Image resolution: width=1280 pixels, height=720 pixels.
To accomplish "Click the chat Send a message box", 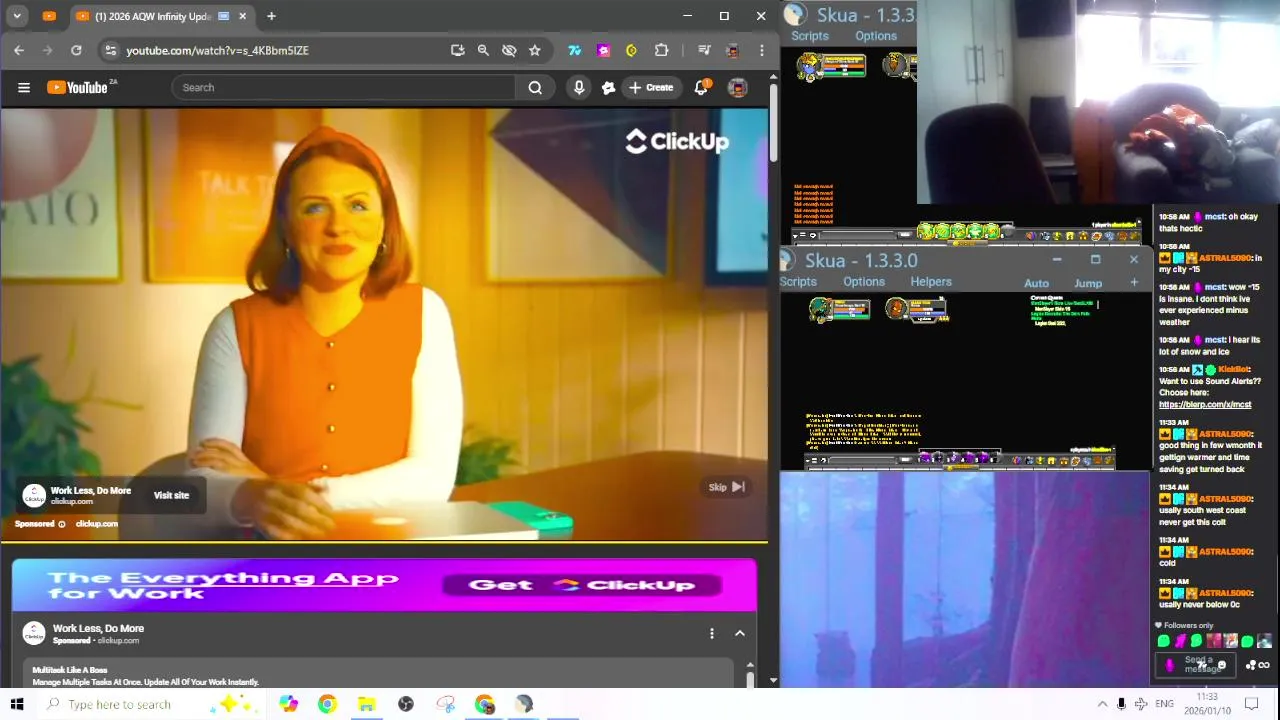I will point(1198,664).
